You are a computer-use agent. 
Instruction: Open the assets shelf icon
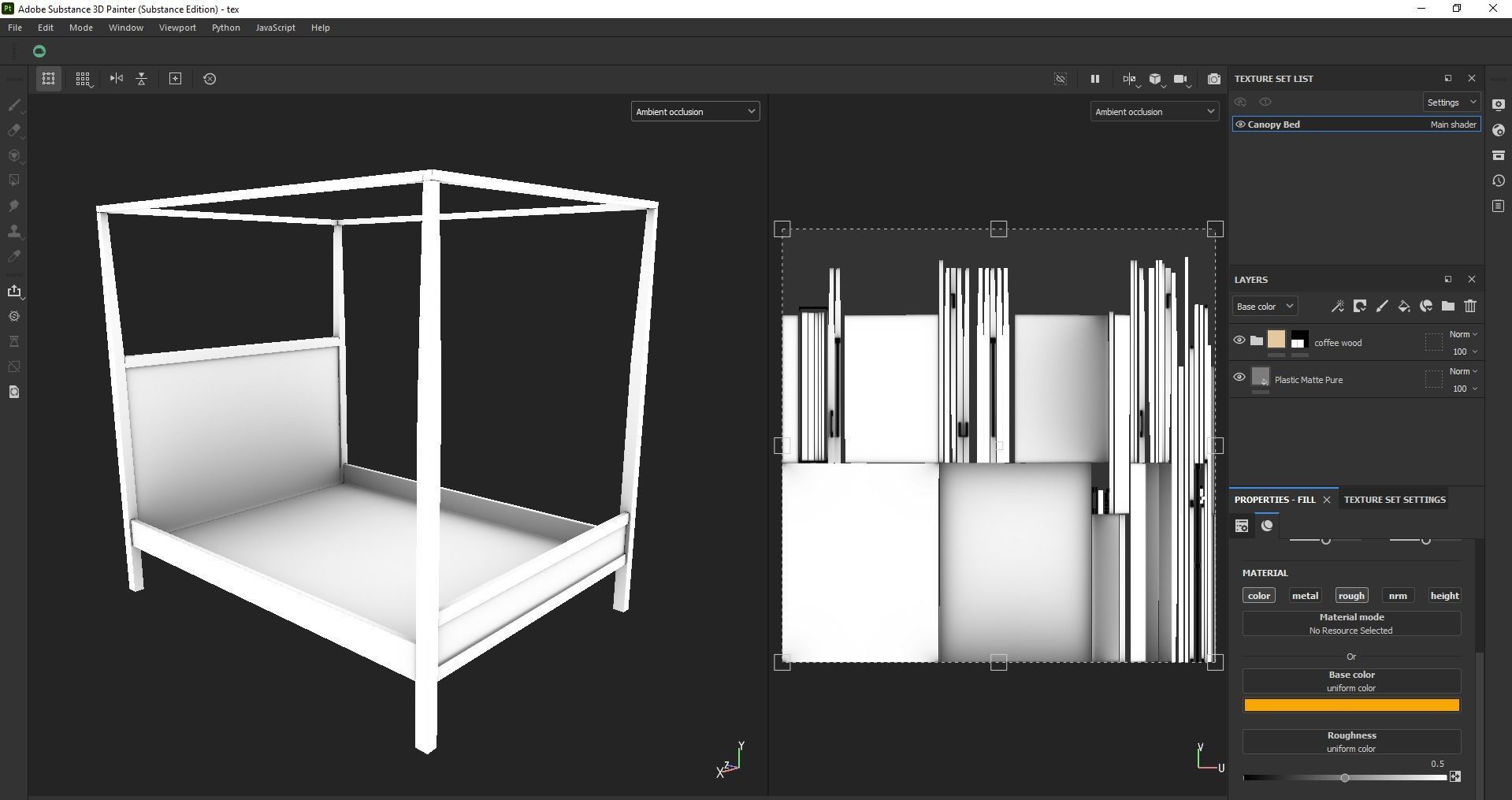[x=1499, y=155]
